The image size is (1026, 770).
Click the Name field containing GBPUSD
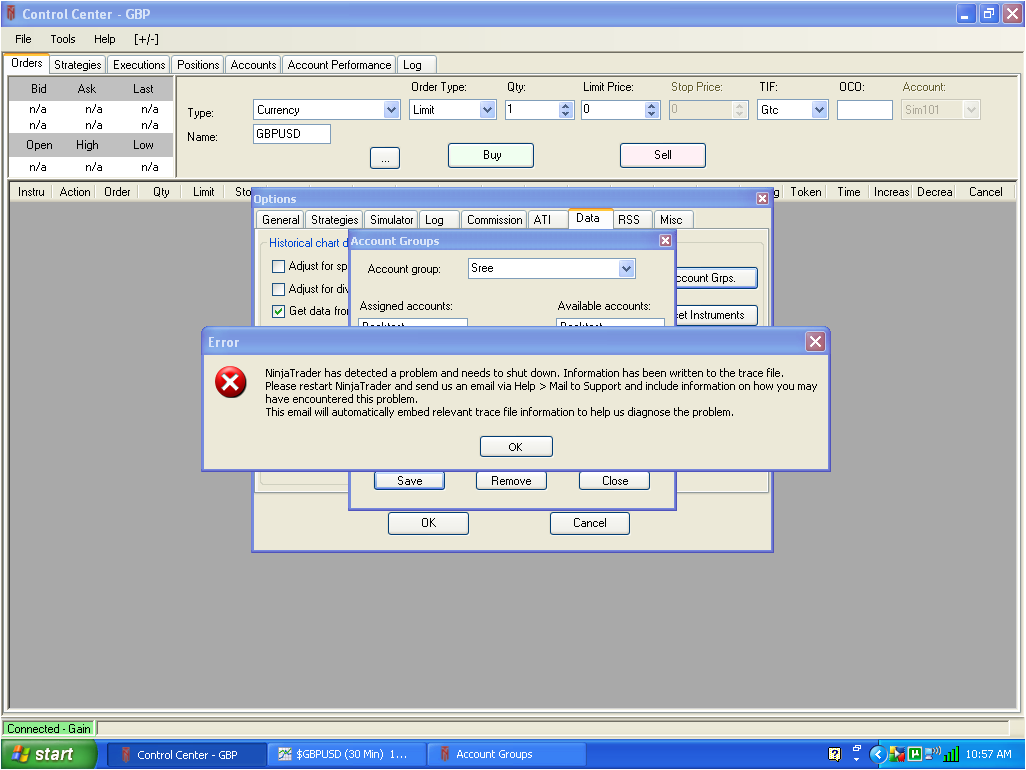292,134
